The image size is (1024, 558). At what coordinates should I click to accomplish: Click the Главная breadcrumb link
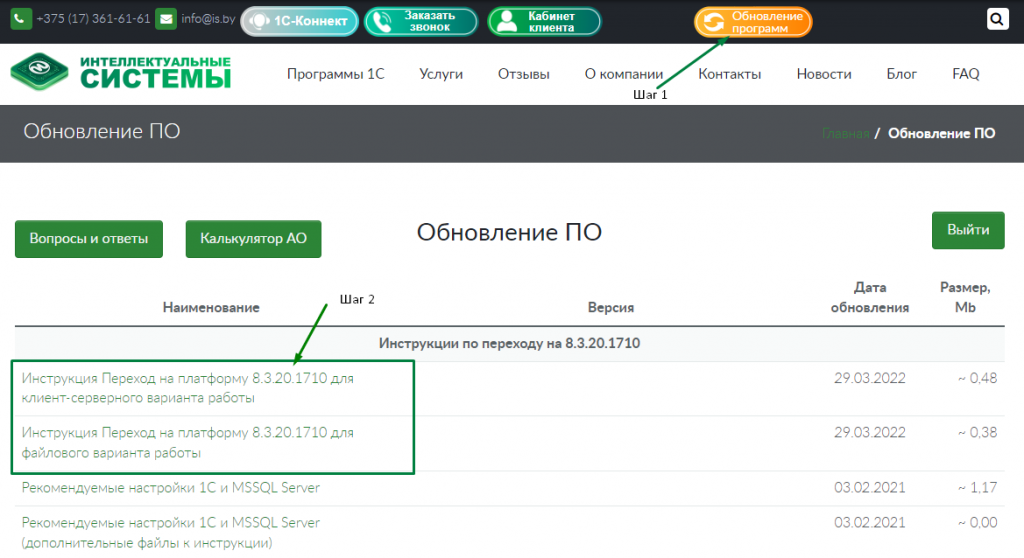point(845,133)
